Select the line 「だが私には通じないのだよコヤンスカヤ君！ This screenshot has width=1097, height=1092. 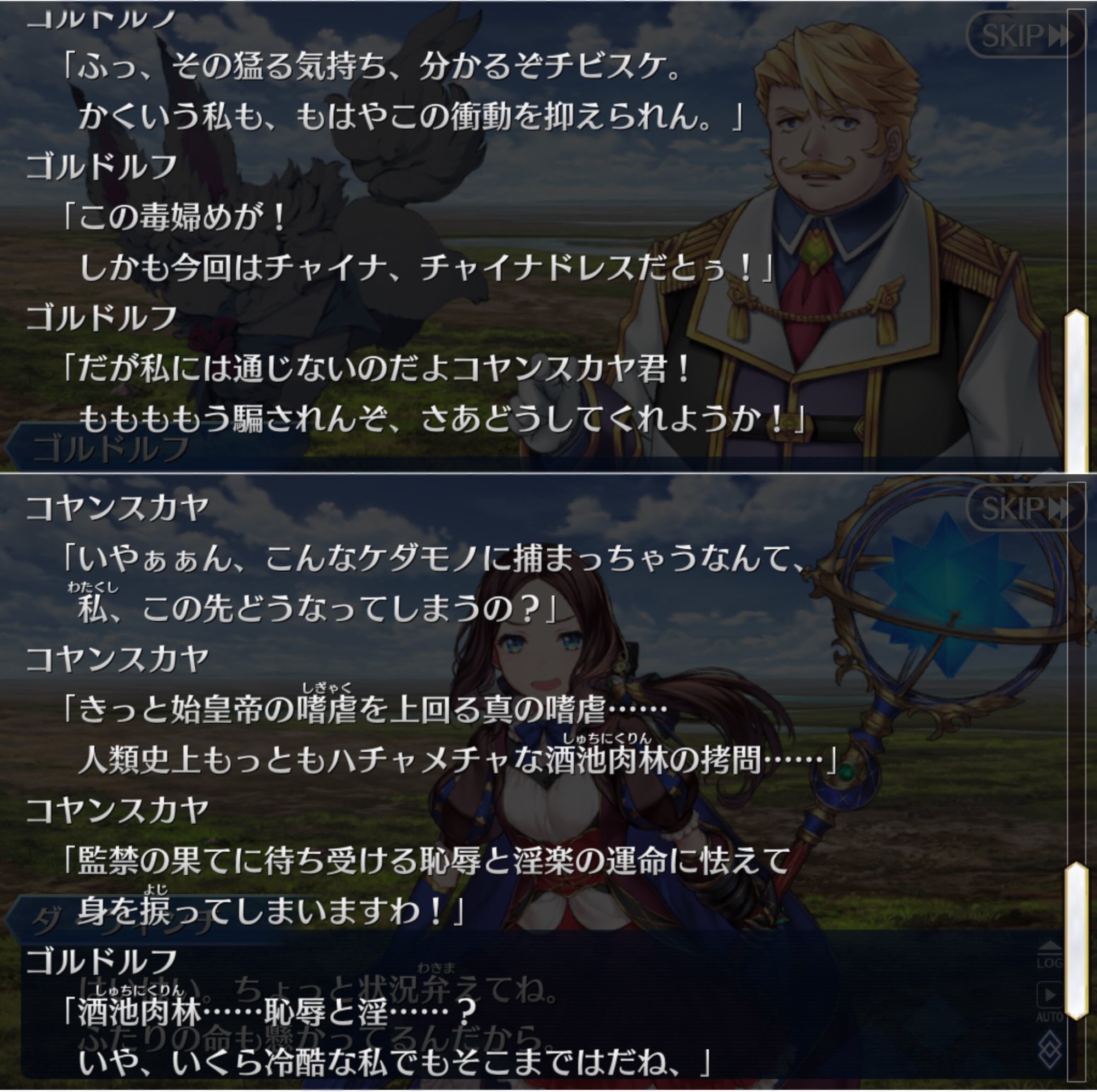[x=377, y=370]
